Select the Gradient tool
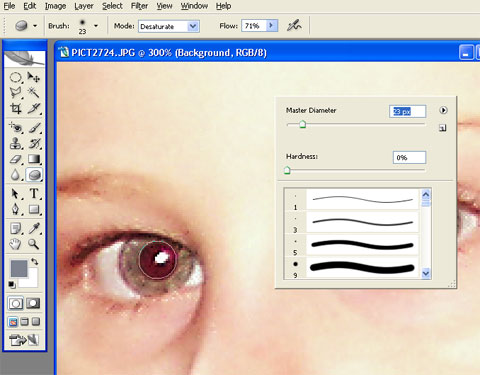 tap(34, 159)
